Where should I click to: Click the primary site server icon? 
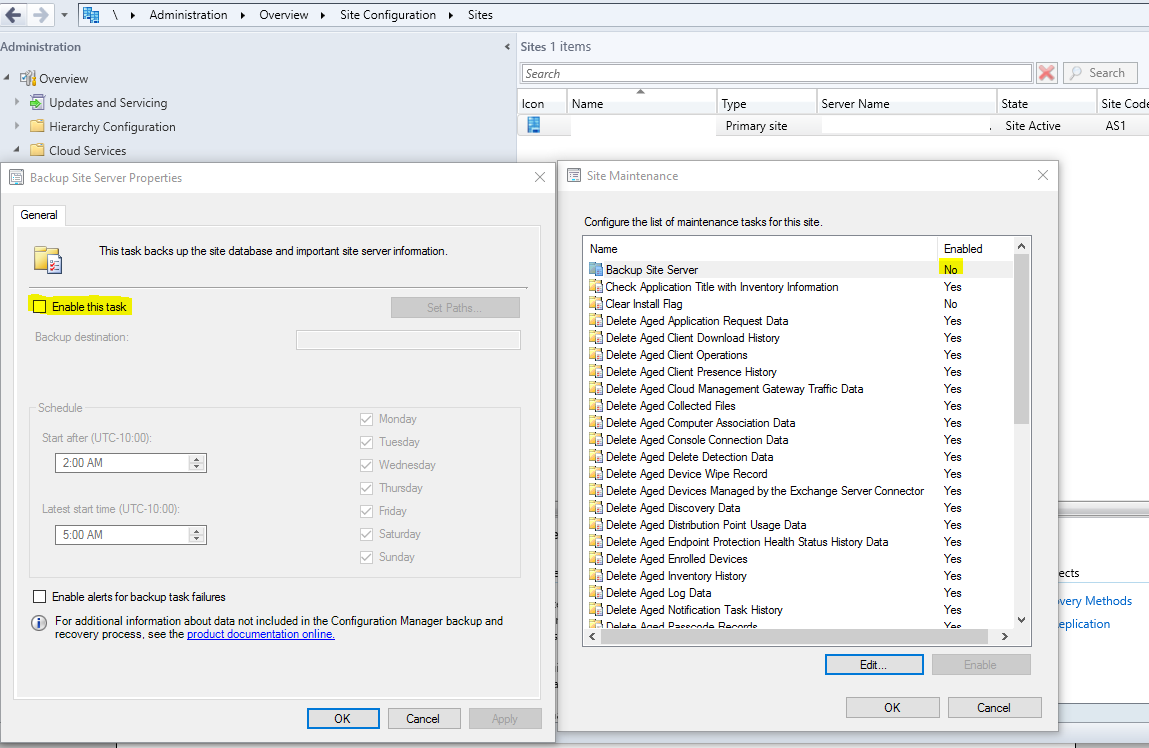(x=533, y=125)
